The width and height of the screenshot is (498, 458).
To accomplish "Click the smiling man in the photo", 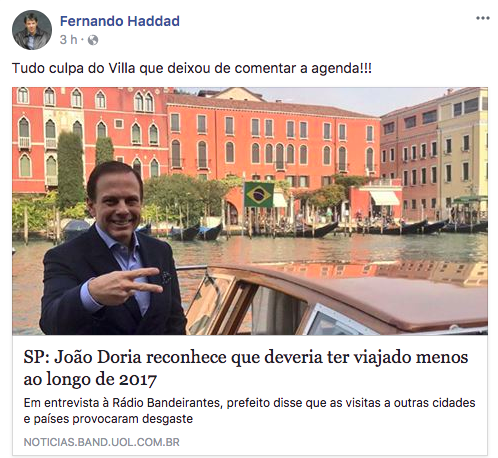I will (x=113, y=248).
